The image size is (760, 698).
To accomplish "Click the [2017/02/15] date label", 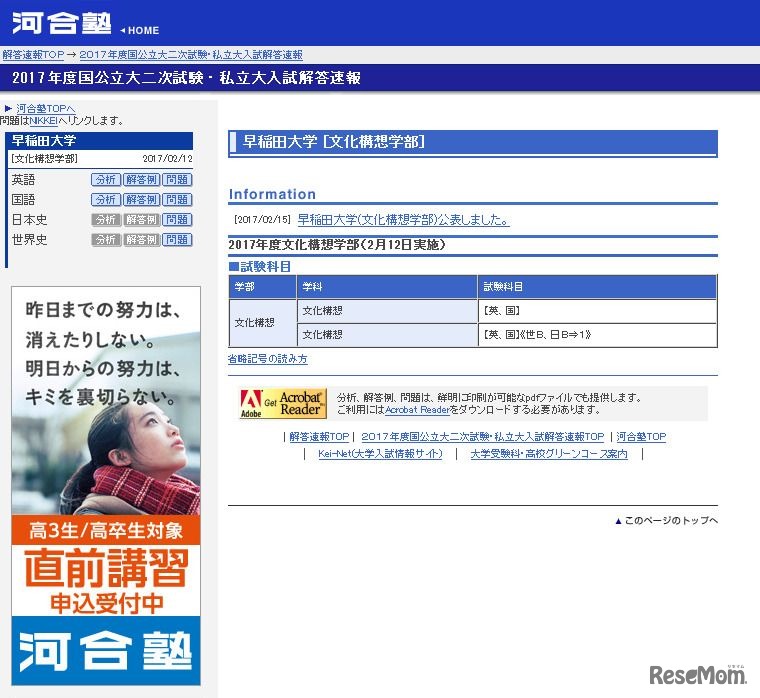I will coord(262,220).
